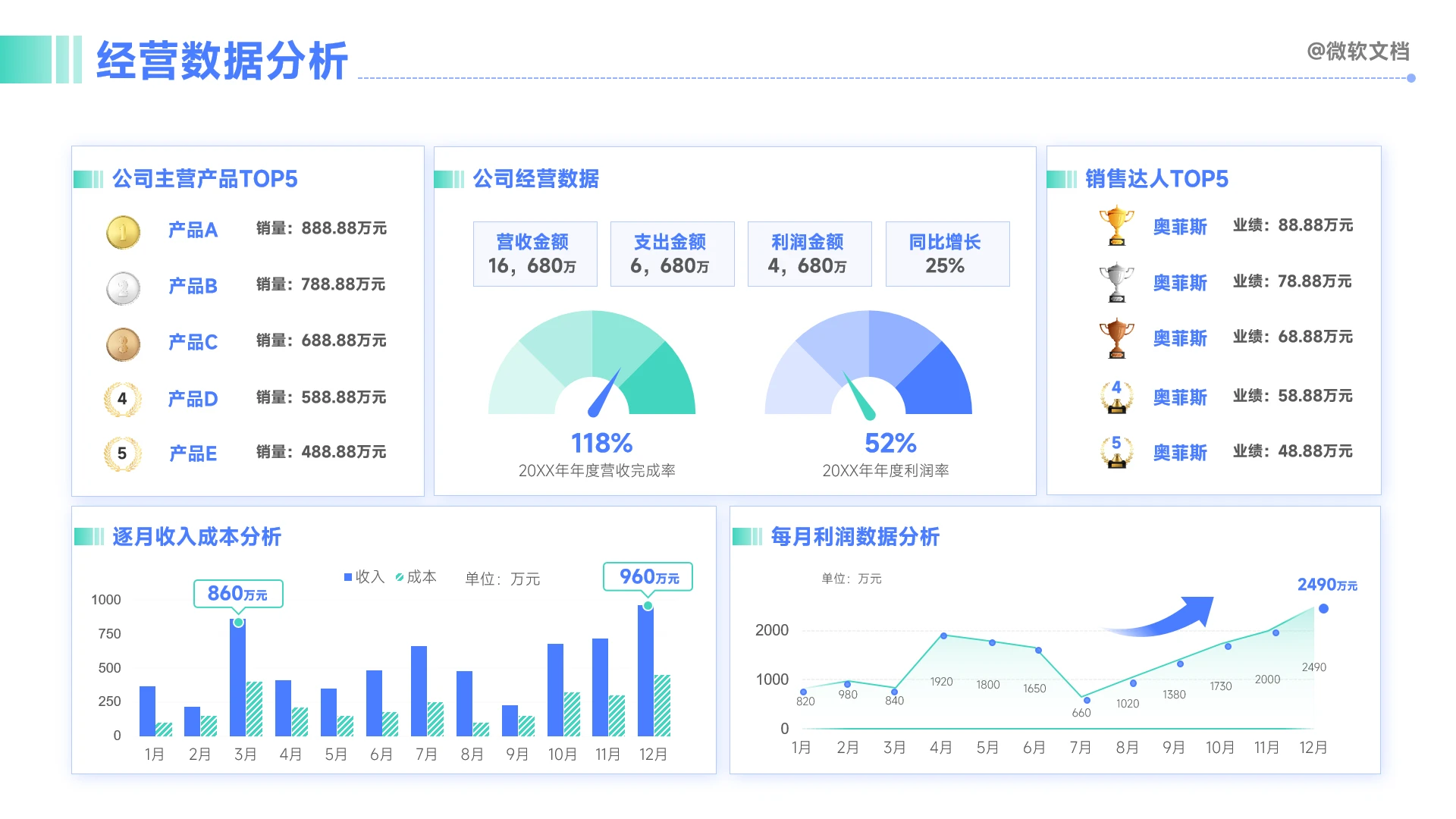The width and height of the screenshot is (1456, 819).
Task: Click the 成本 legend marker
Action: point(400,577)
